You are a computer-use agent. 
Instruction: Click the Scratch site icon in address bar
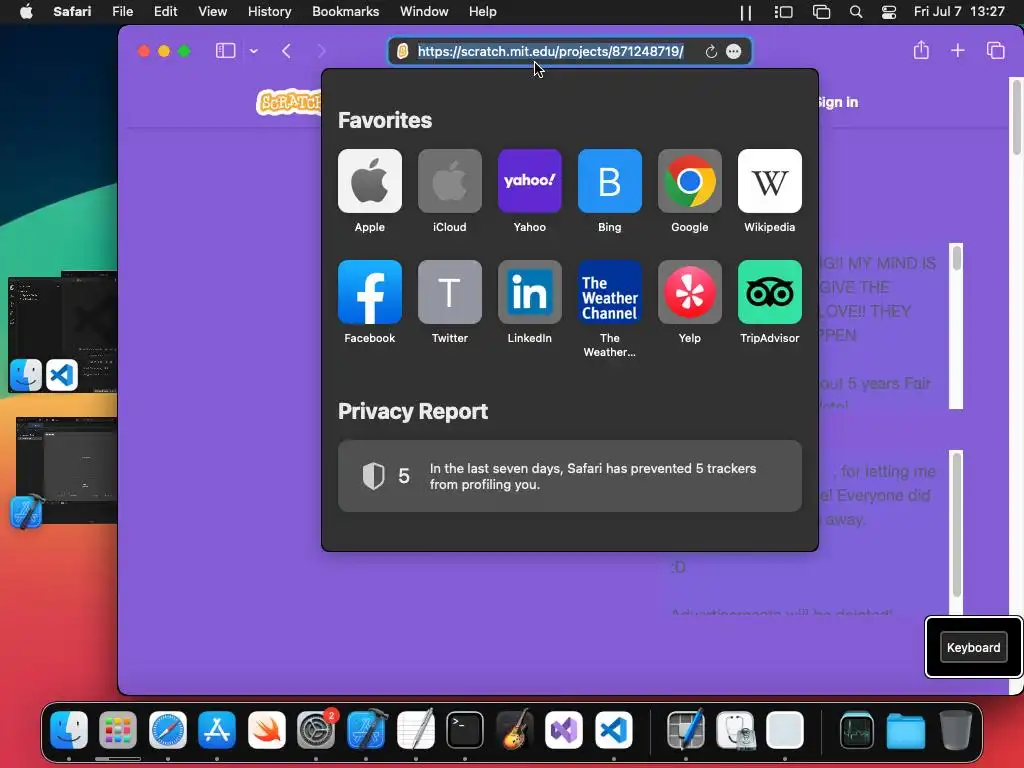tap(403, 51)
